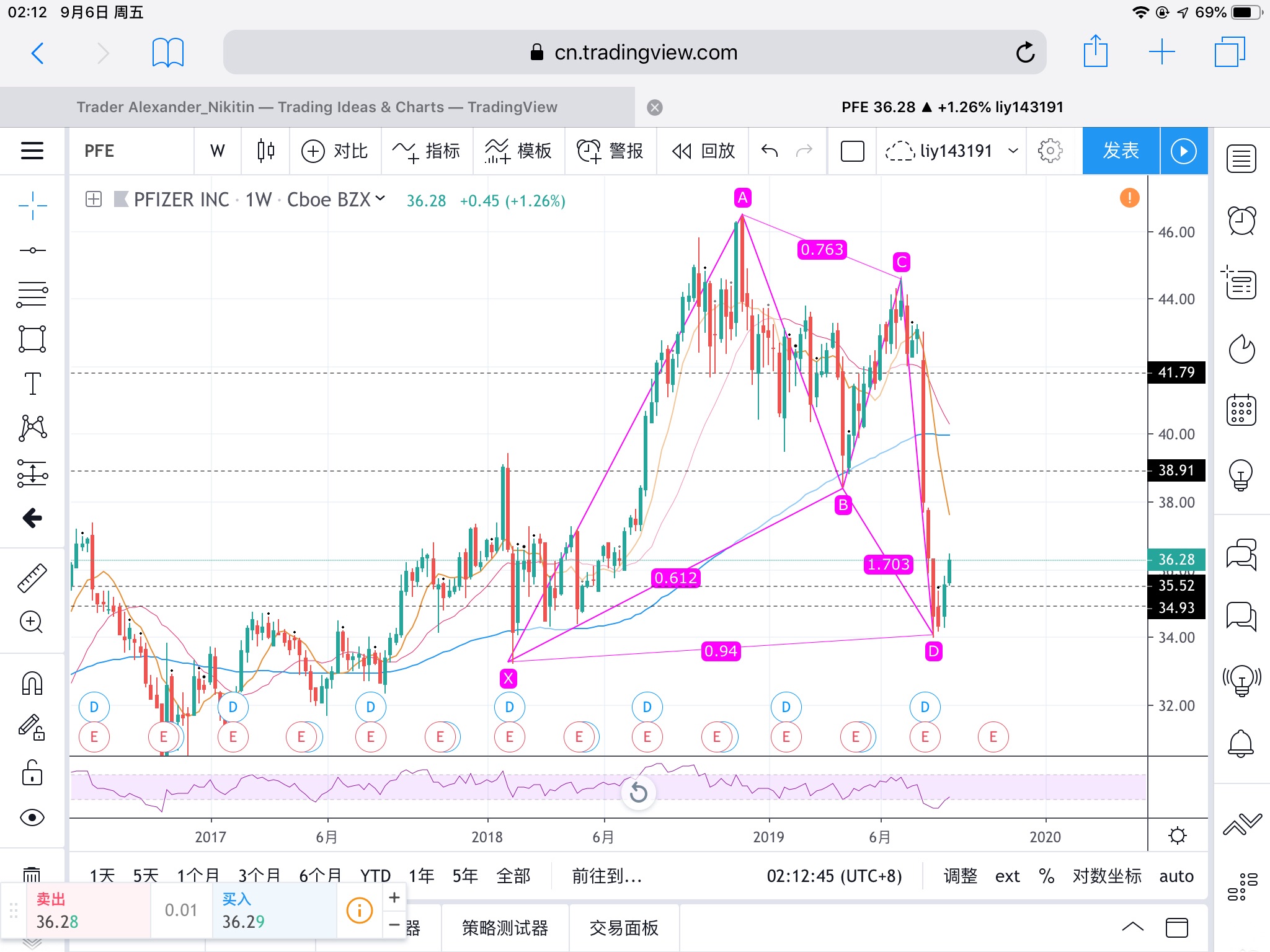Image resolution: width=1270 pixels, height=952 pixels.
Task: Expand the Cboe BZX exchange dropdown
Action: click(380, 198)
